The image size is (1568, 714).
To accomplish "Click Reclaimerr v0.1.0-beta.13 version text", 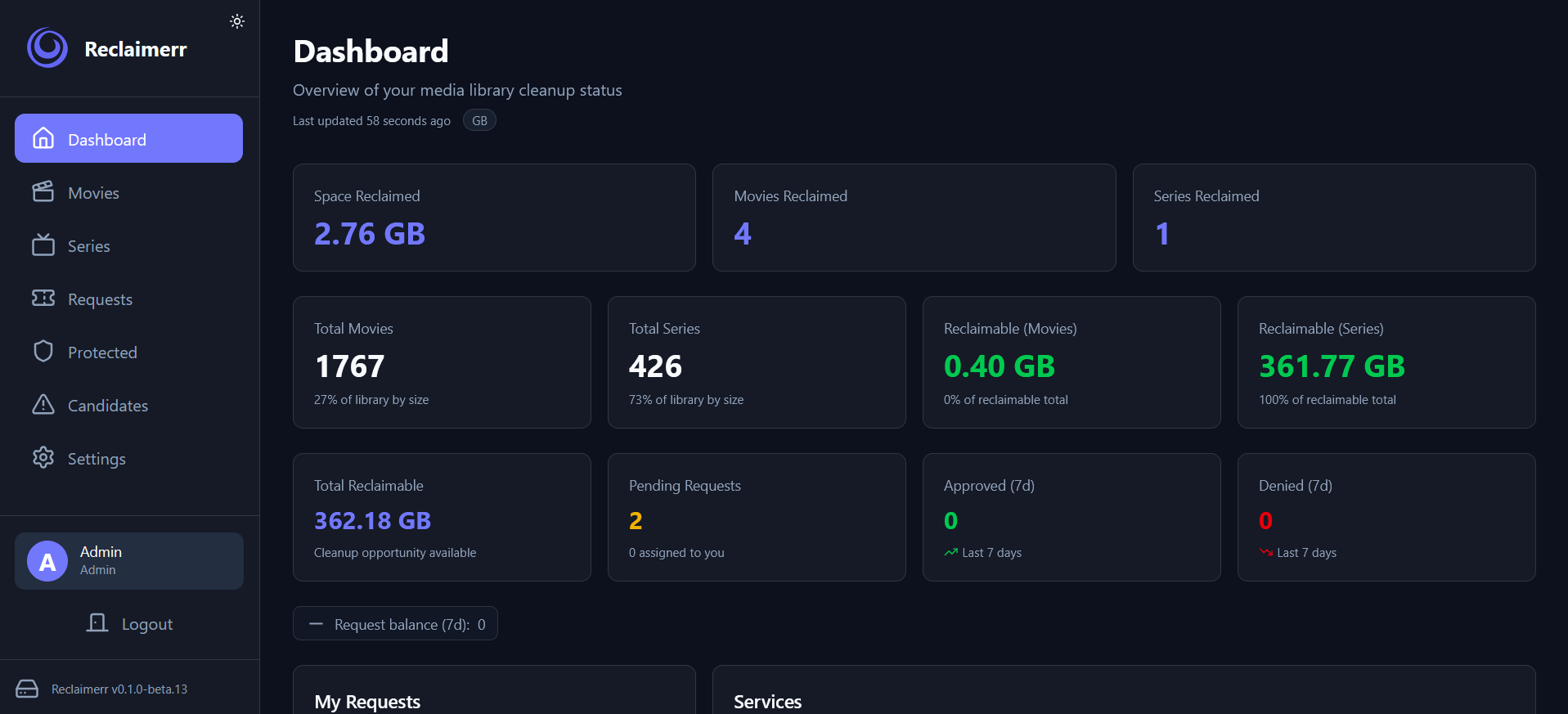I will (x=119, y=689).
